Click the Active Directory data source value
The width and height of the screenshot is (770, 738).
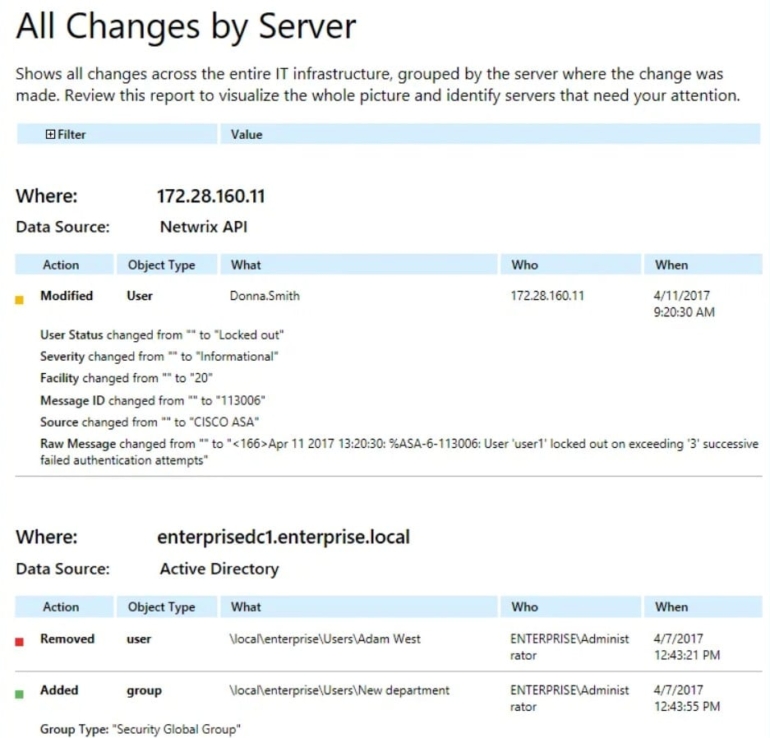[220, 569]
